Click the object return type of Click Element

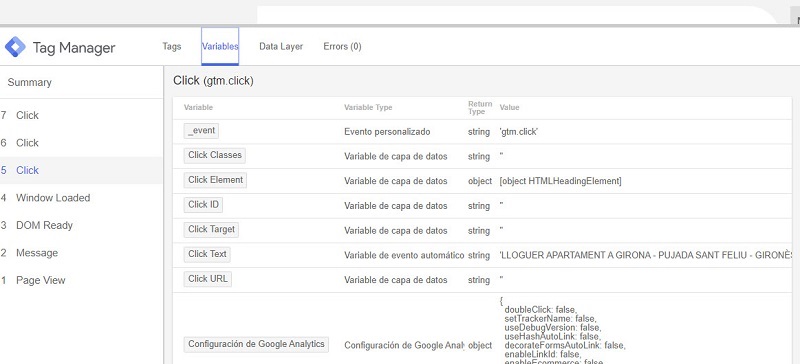(480, 181)
